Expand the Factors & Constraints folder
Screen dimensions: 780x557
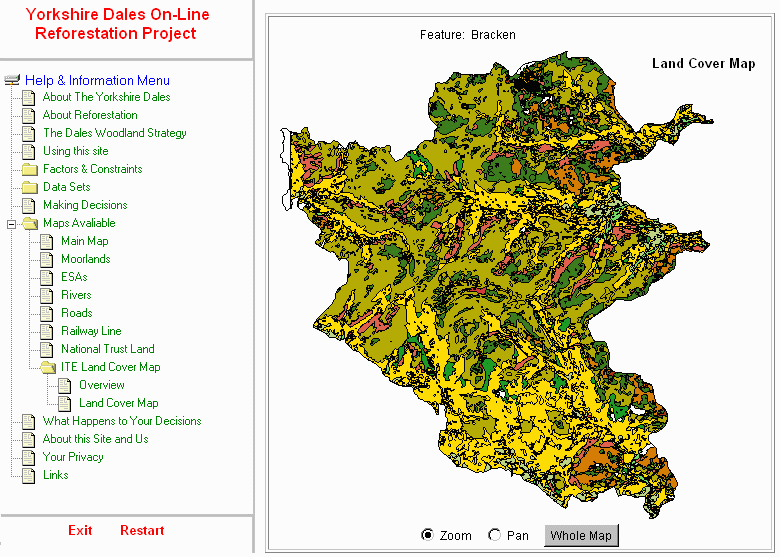pos(92,169)
